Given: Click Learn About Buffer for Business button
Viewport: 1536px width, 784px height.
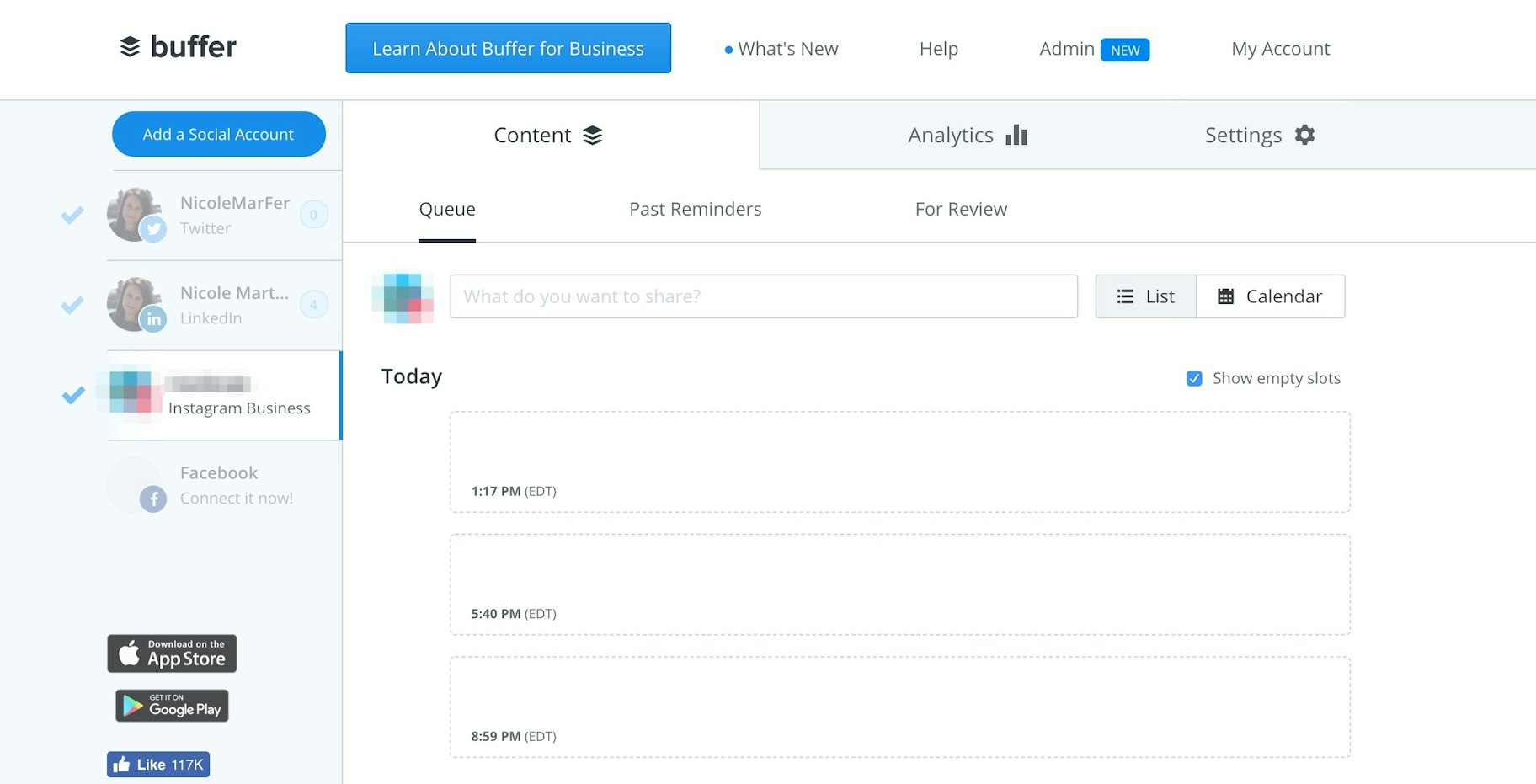Looking at the screenshot, I should tap(508, 49).
